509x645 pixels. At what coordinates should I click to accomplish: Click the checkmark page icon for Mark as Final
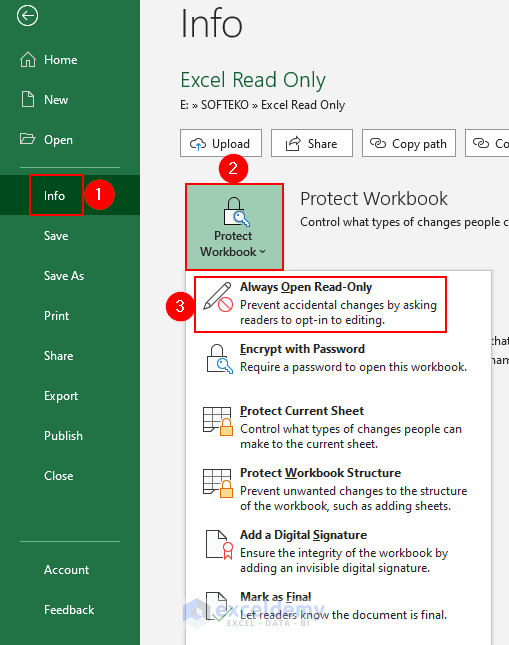tap(219, 606)
